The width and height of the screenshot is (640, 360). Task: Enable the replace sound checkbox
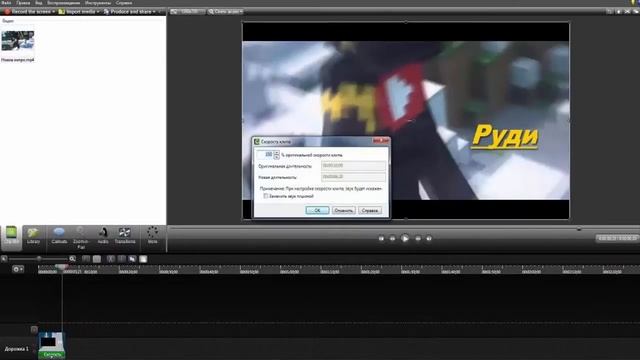(x=266, y=196)
